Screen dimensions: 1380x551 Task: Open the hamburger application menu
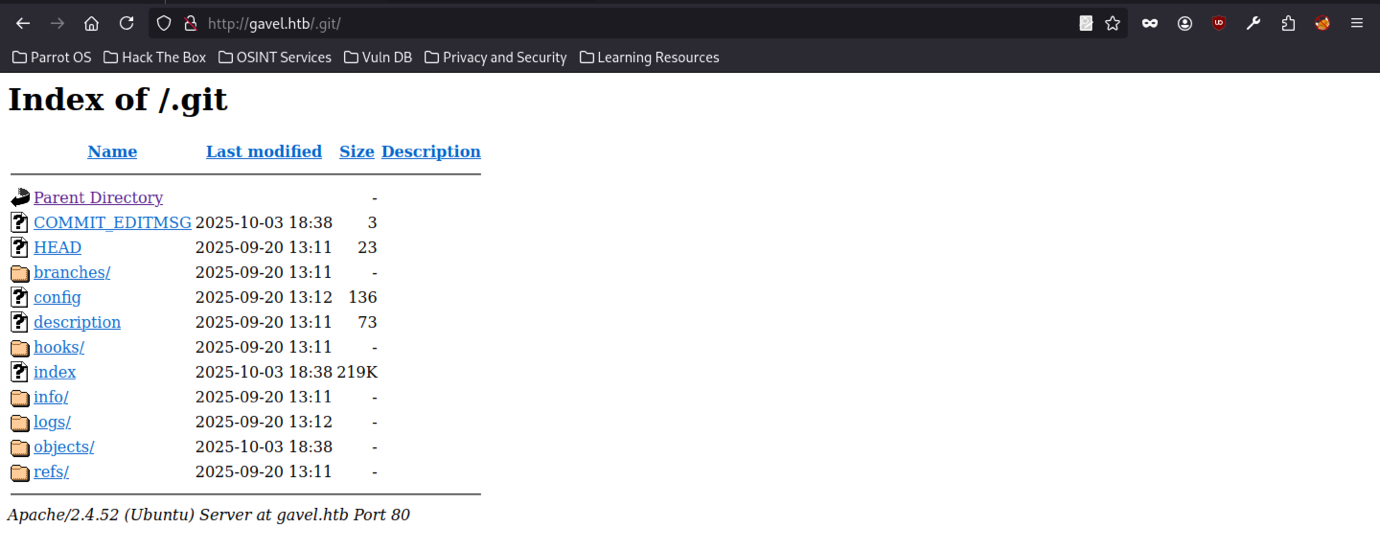(1357, 23)
